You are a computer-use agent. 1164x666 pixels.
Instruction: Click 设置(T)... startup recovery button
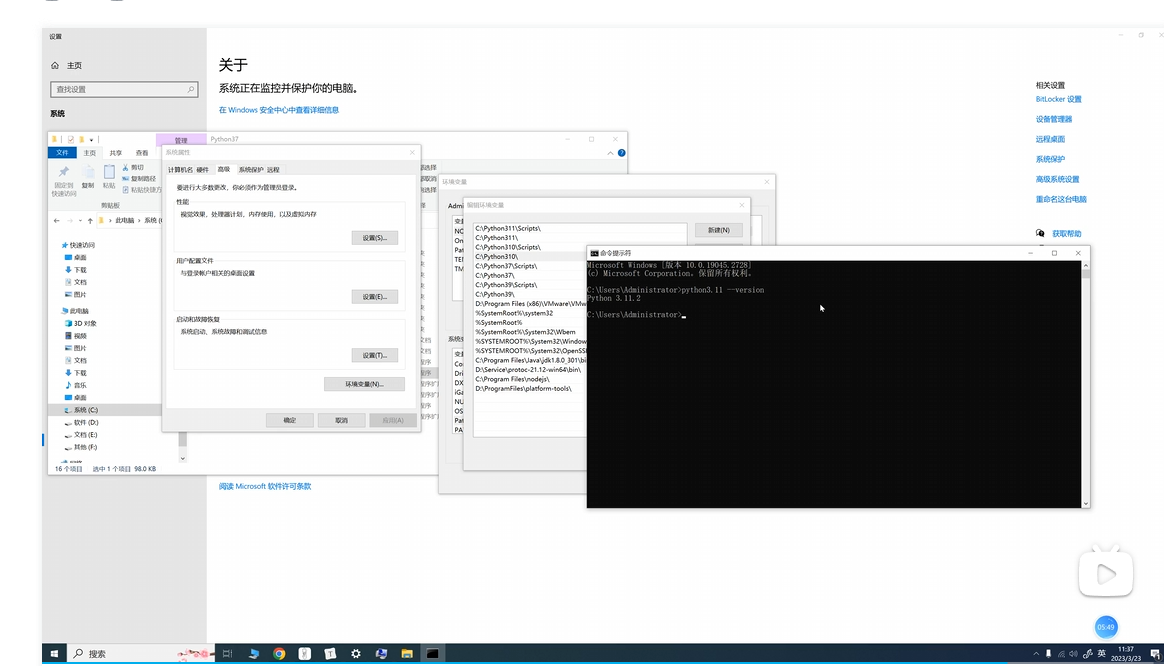click(x=375, y=355)
